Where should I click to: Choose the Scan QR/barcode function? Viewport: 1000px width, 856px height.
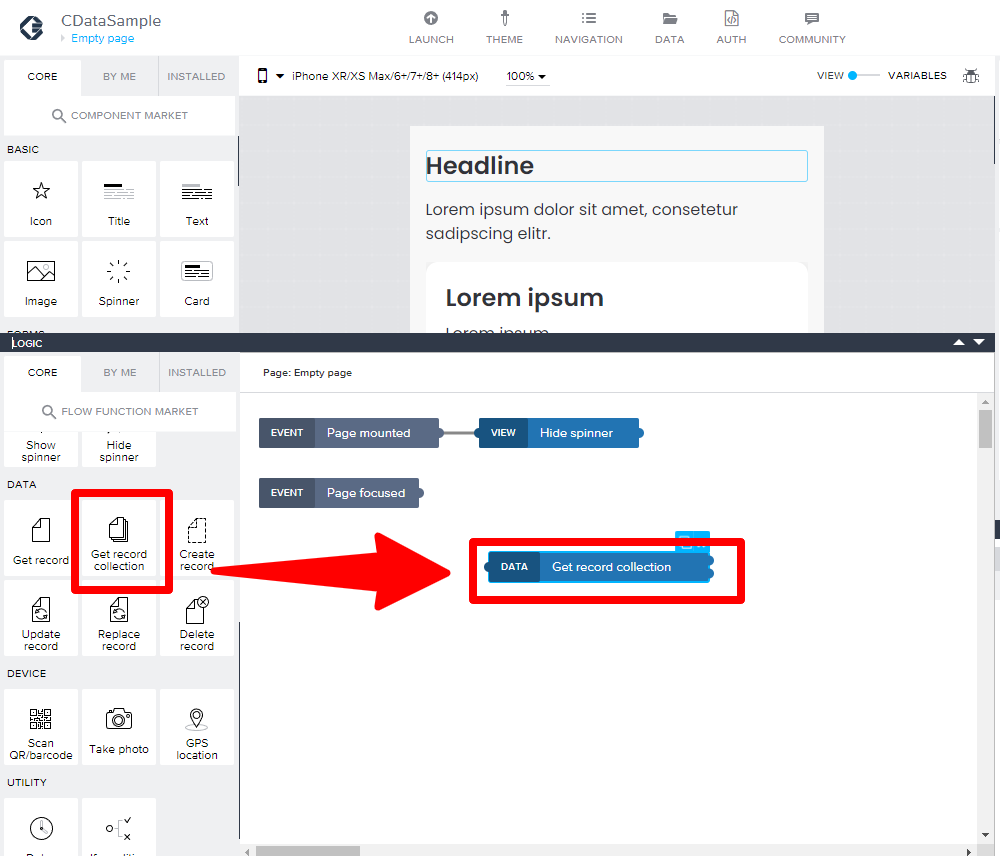(41, 727)
